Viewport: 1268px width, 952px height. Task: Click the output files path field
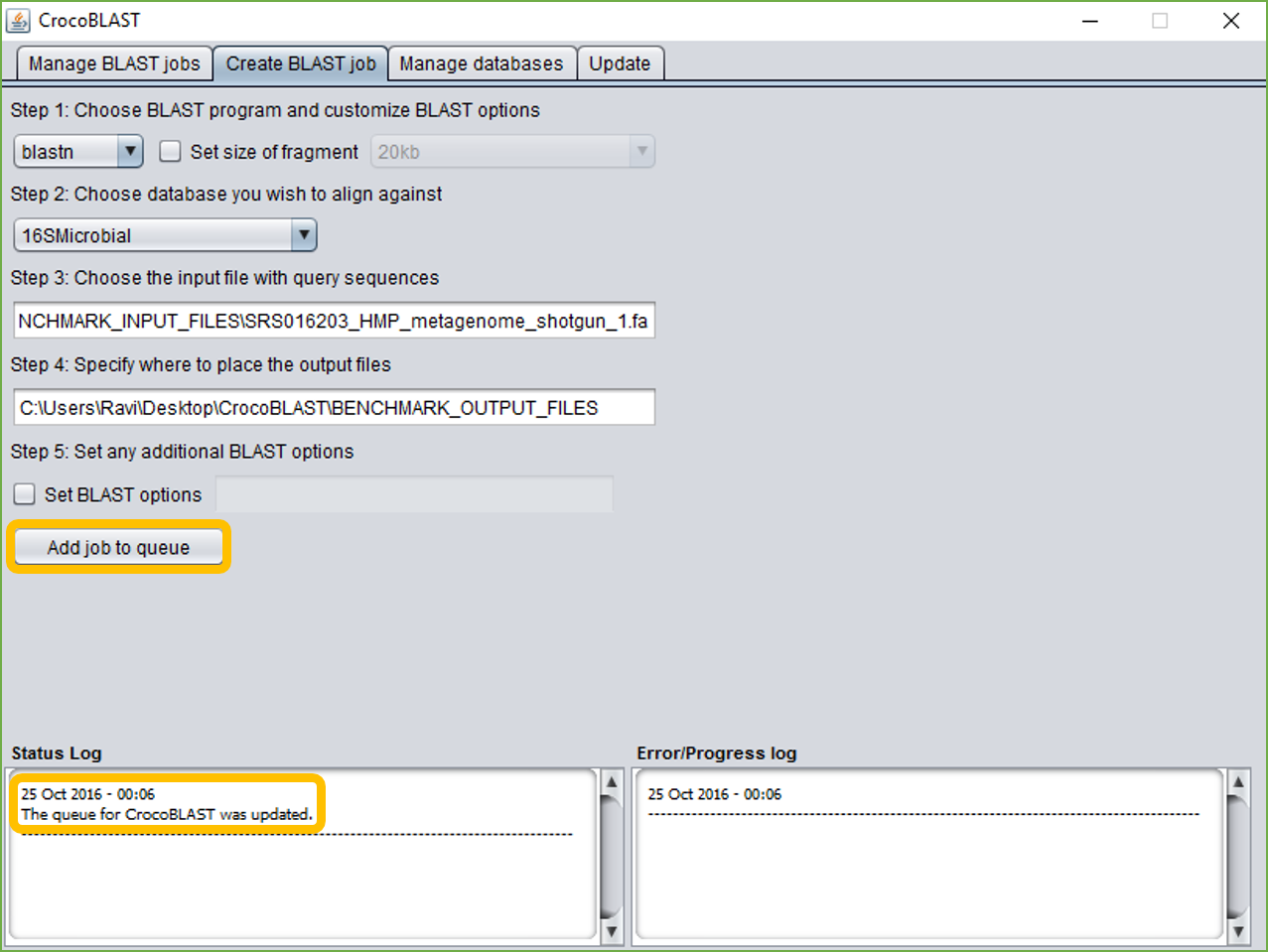click(x=335, y=407)
